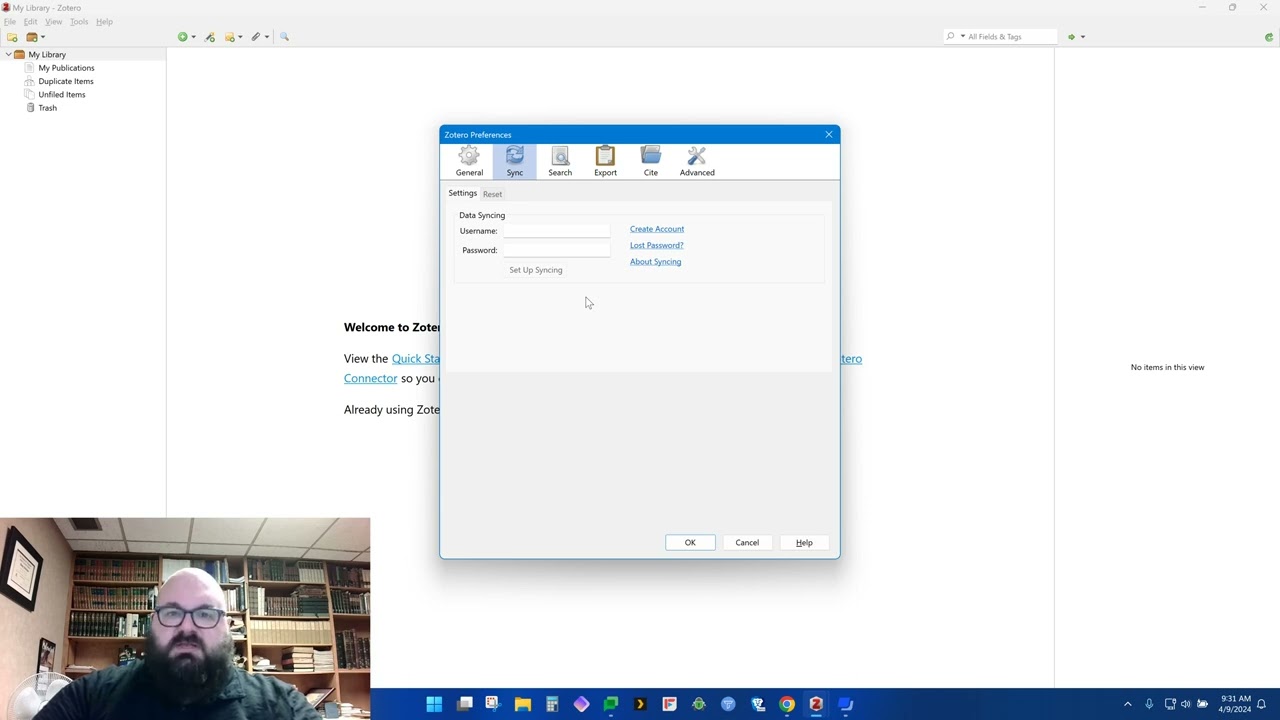Open the Locate dropdown arrow
This screenshot has width=1280, height=720.
tap(1082, 37)
